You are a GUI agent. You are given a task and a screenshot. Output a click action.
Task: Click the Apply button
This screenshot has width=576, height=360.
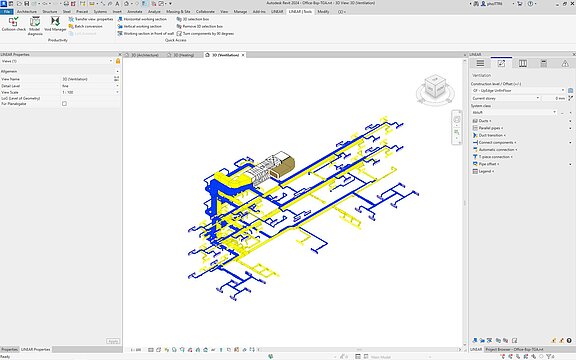[113, 341]
